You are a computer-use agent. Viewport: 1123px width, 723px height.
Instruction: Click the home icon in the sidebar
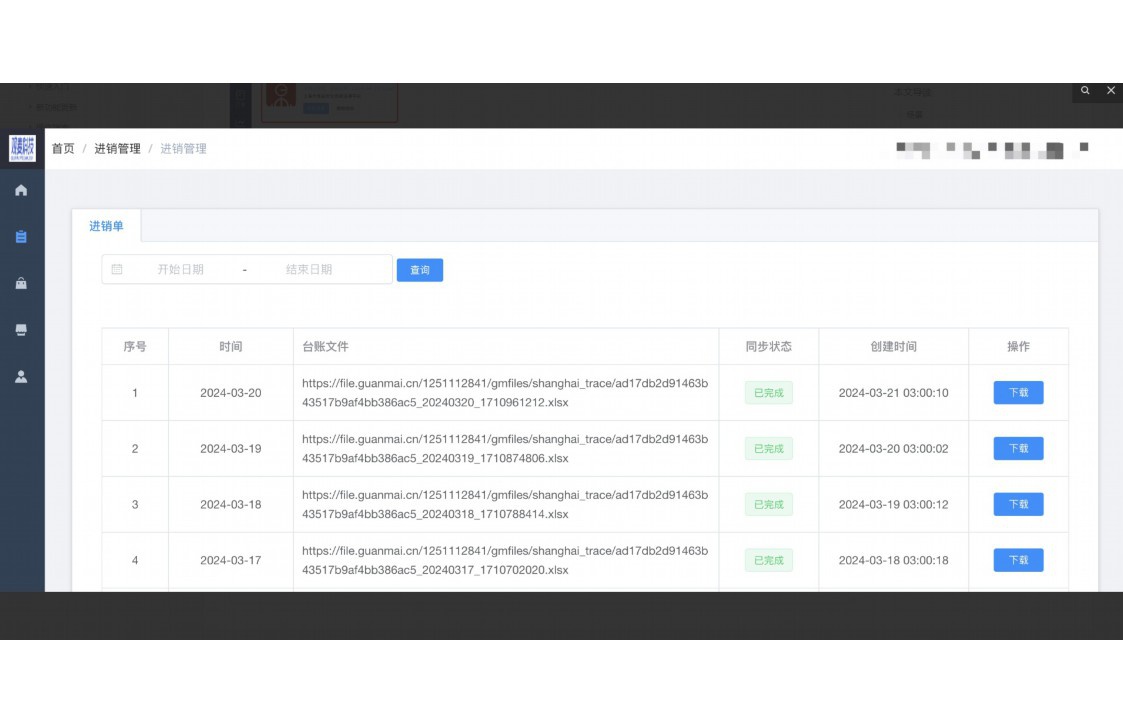(21, 190)
